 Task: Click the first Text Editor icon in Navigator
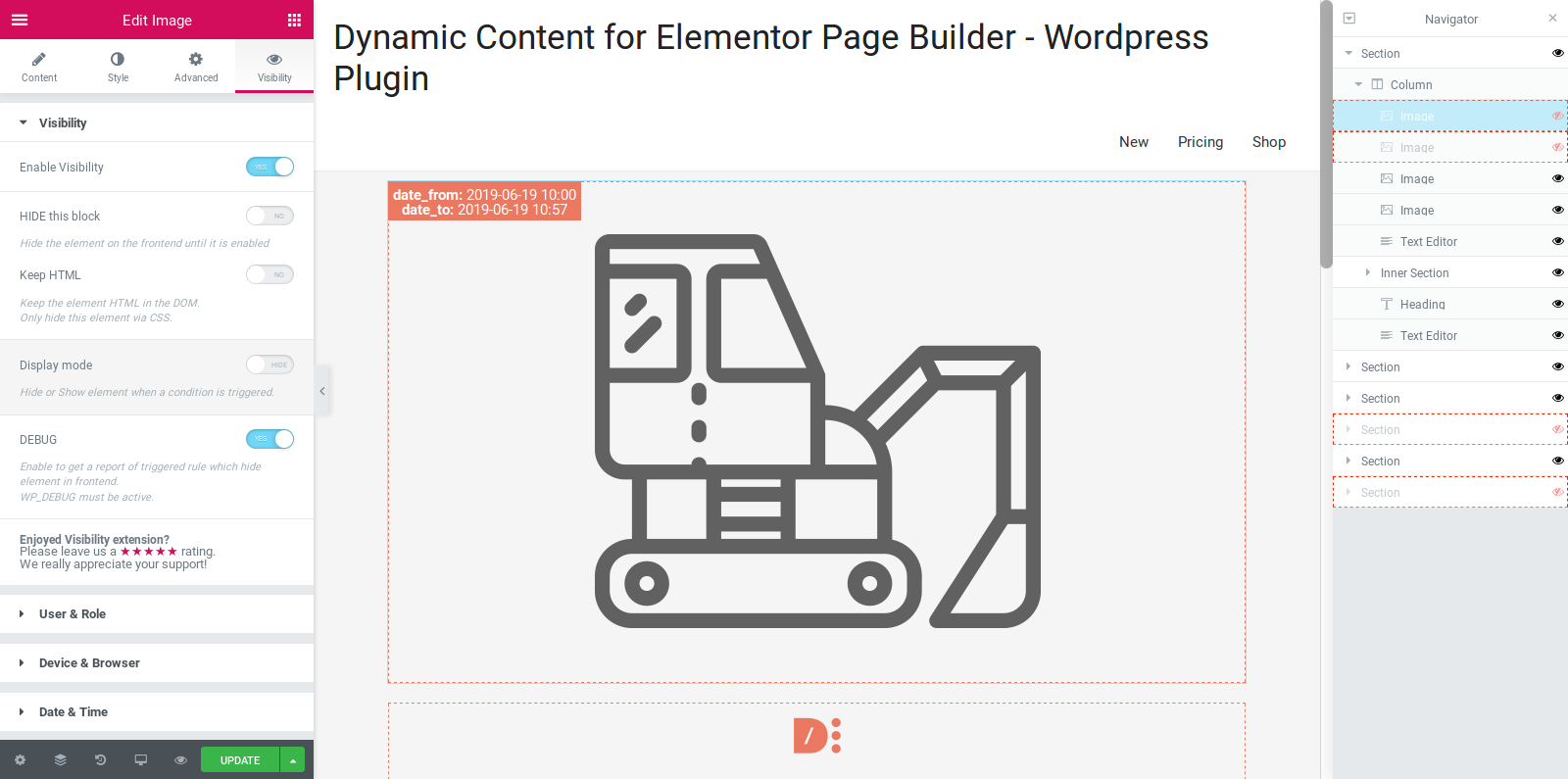pos(1387,241)
